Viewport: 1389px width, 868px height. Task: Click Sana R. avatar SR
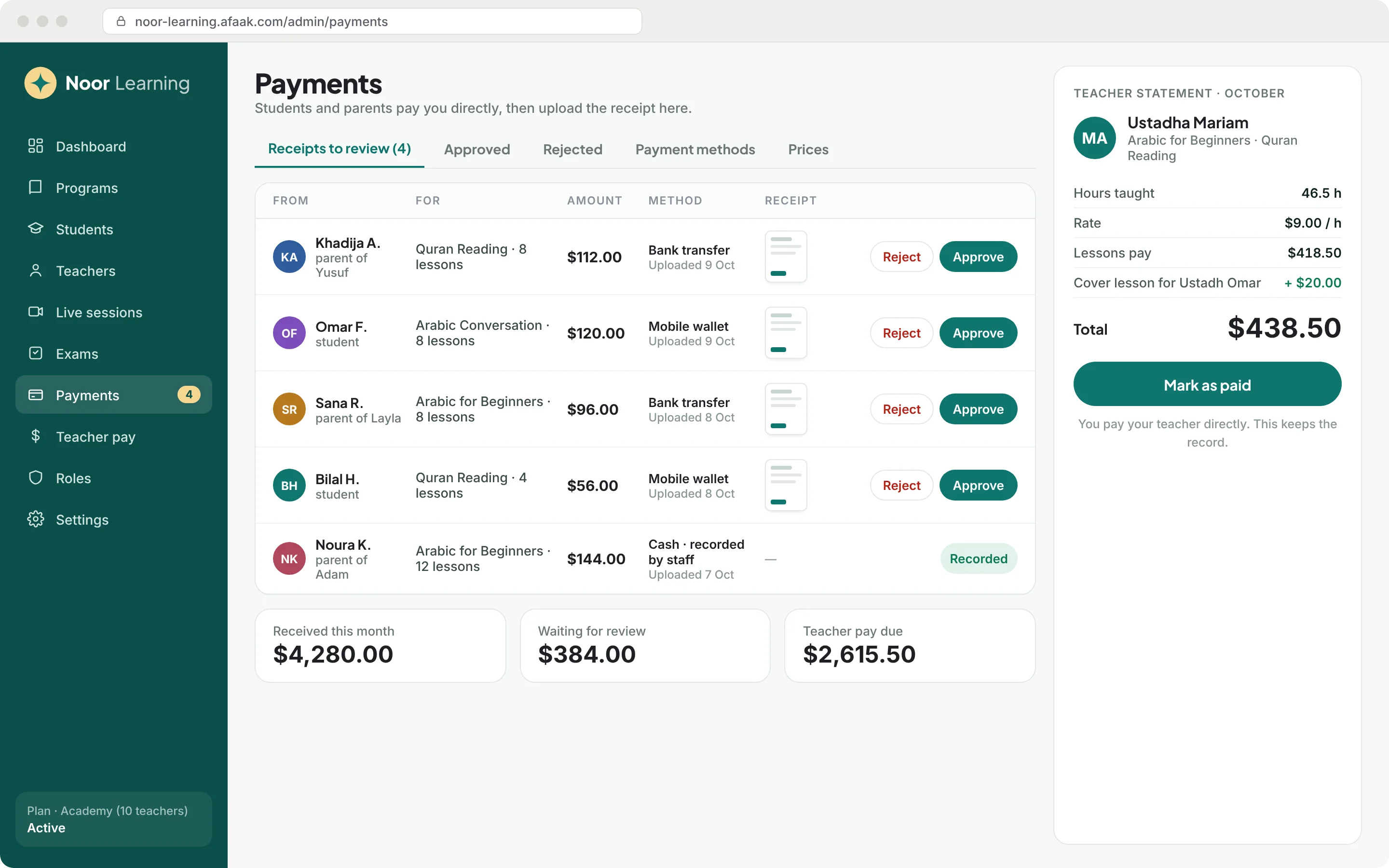click(289, 409)
